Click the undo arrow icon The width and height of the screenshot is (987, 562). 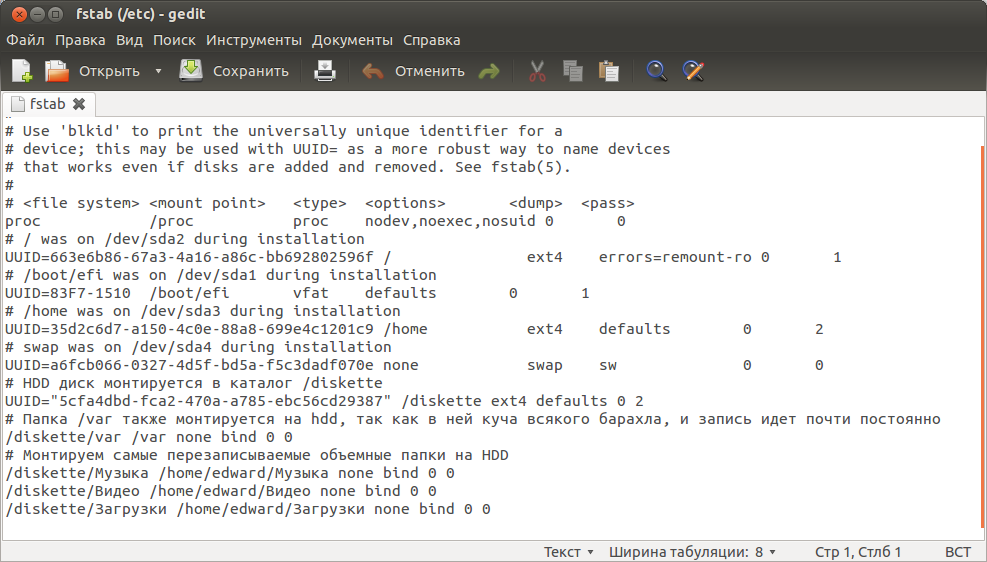373,72
